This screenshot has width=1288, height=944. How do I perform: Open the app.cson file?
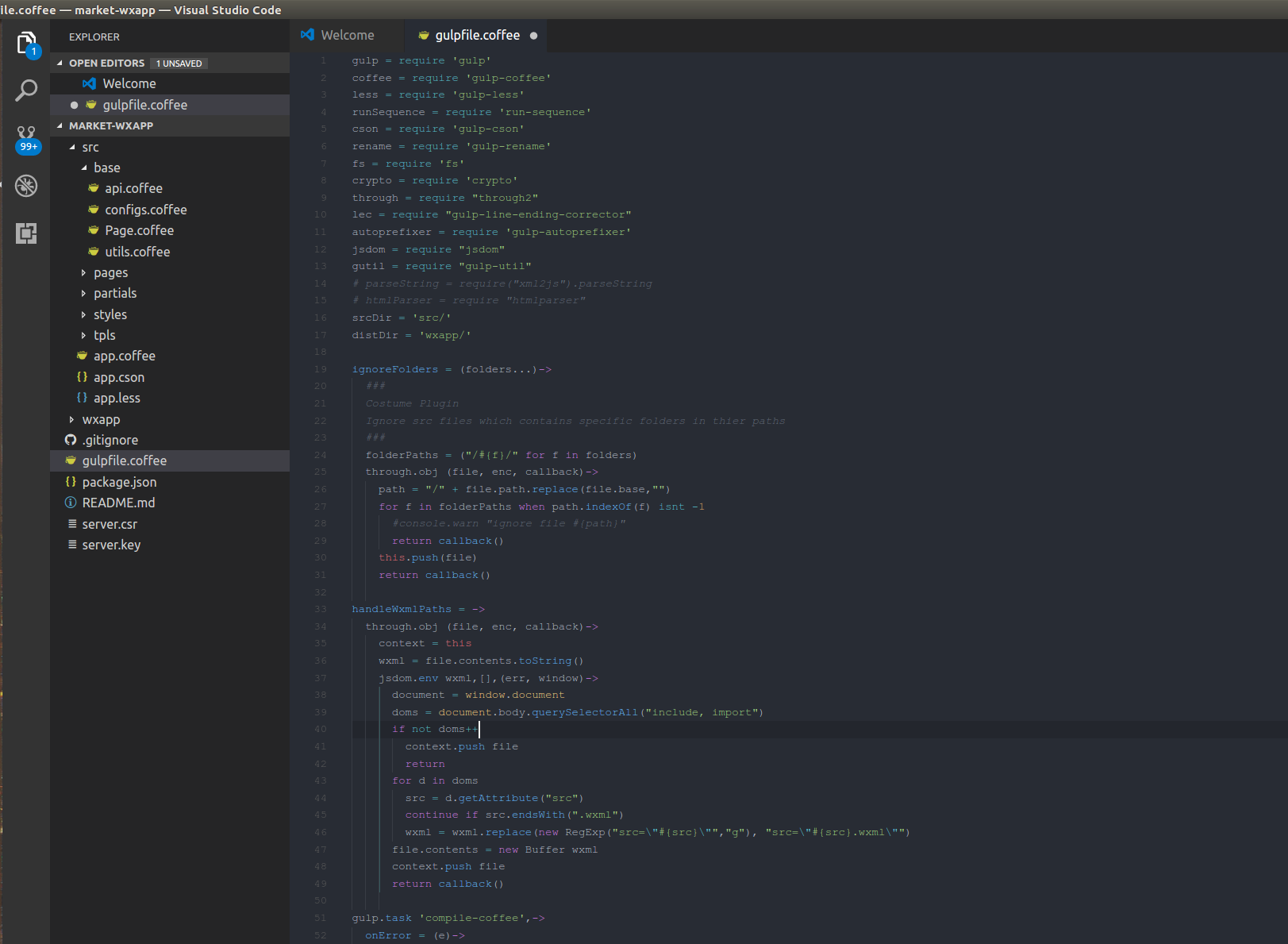coord(119,377)
